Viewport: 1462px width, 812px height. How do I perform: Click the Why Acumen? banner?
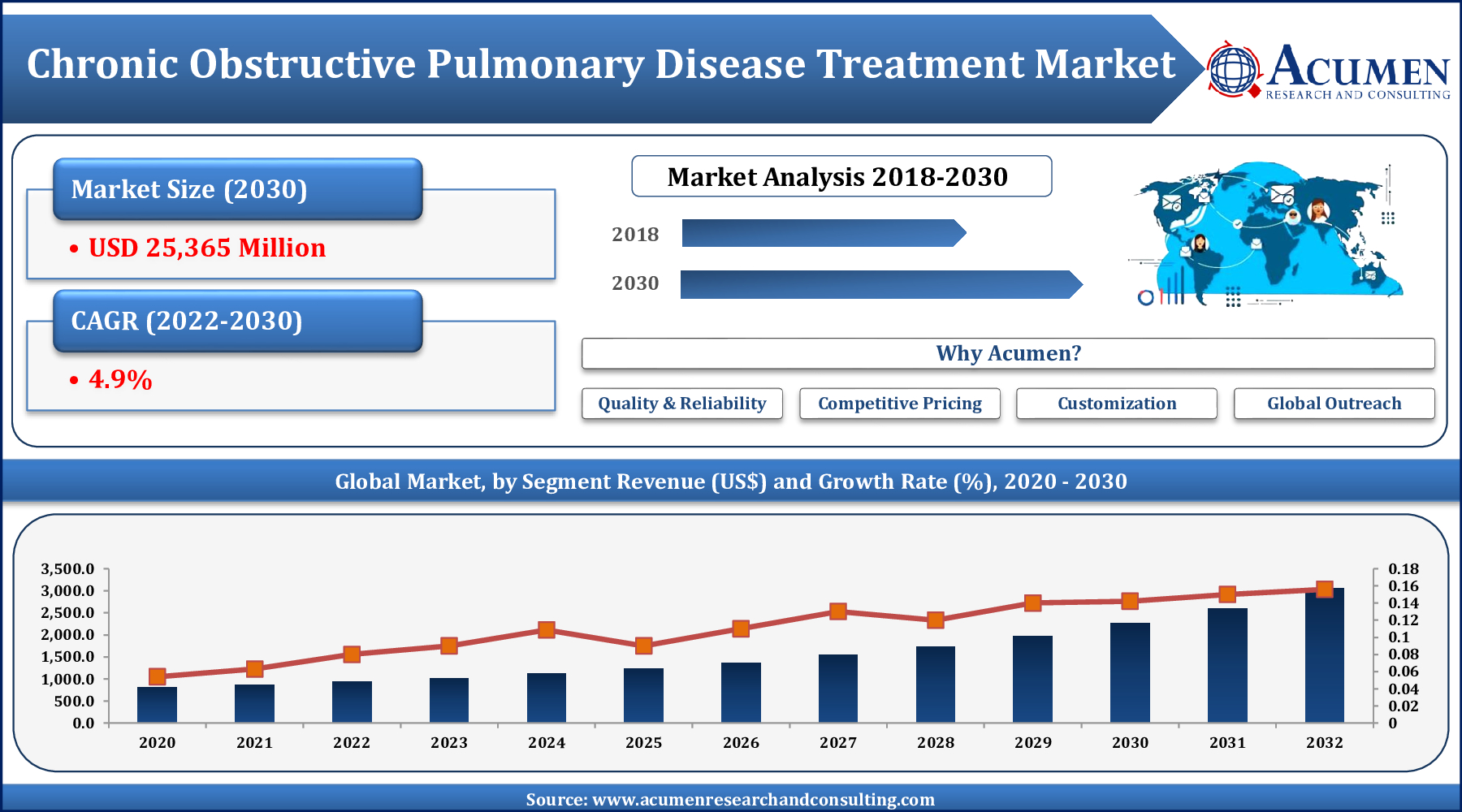[1008, 353]
